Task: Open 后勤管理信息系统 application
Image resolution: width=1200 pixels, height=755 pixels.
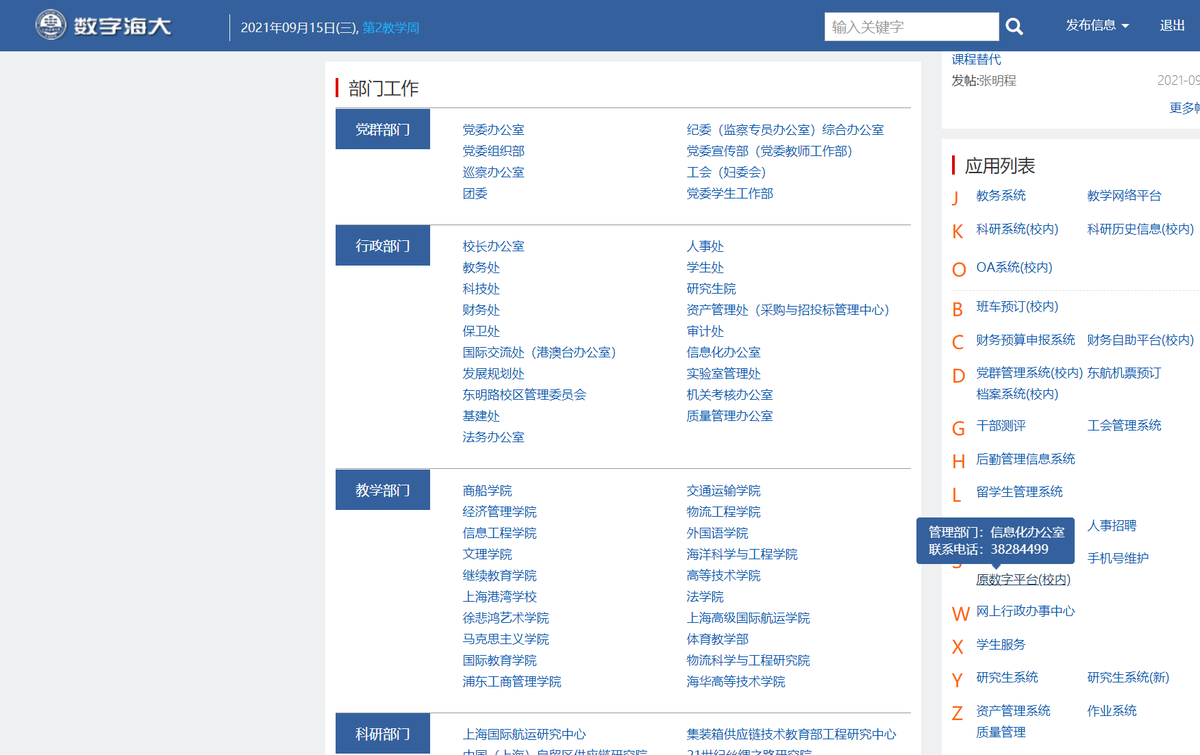Action: [1025, 459]
